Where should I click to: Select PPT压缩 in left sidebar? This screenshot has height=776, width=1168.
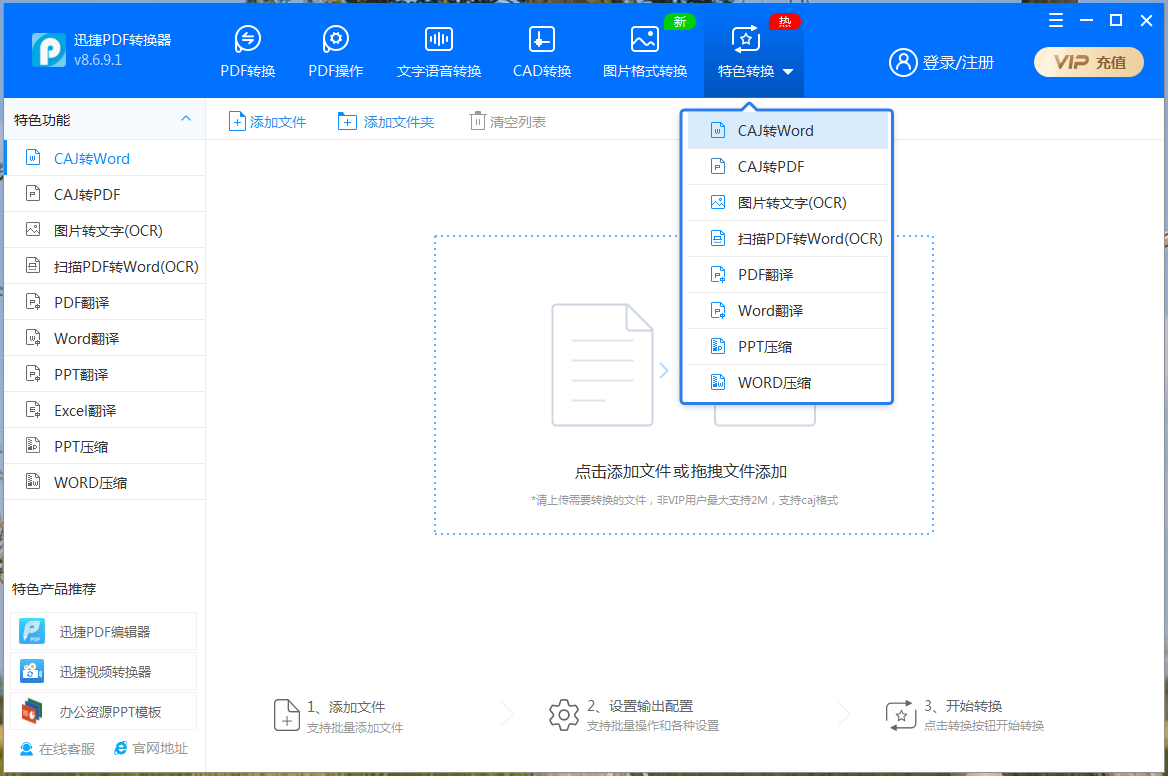(x=105, y=446)
